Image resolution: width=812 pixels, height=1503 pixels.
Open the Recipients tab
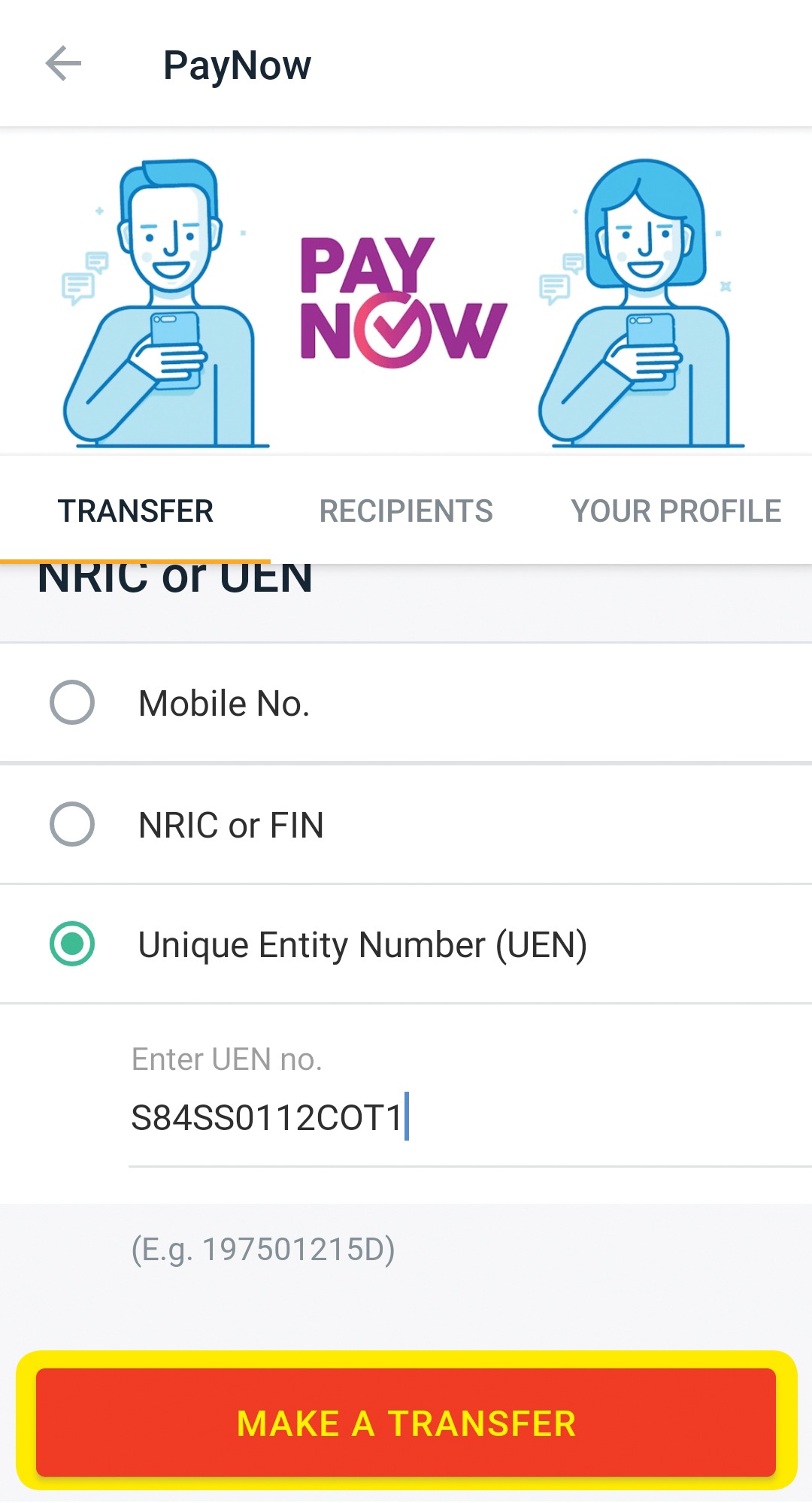tap(406, 511)
